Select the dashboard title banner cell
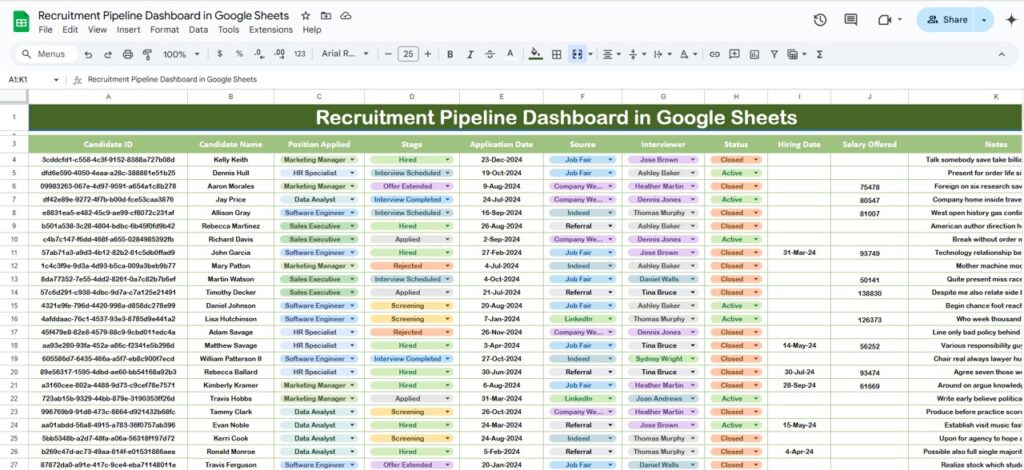1024x470 pixels. click(x=526, y=118)
